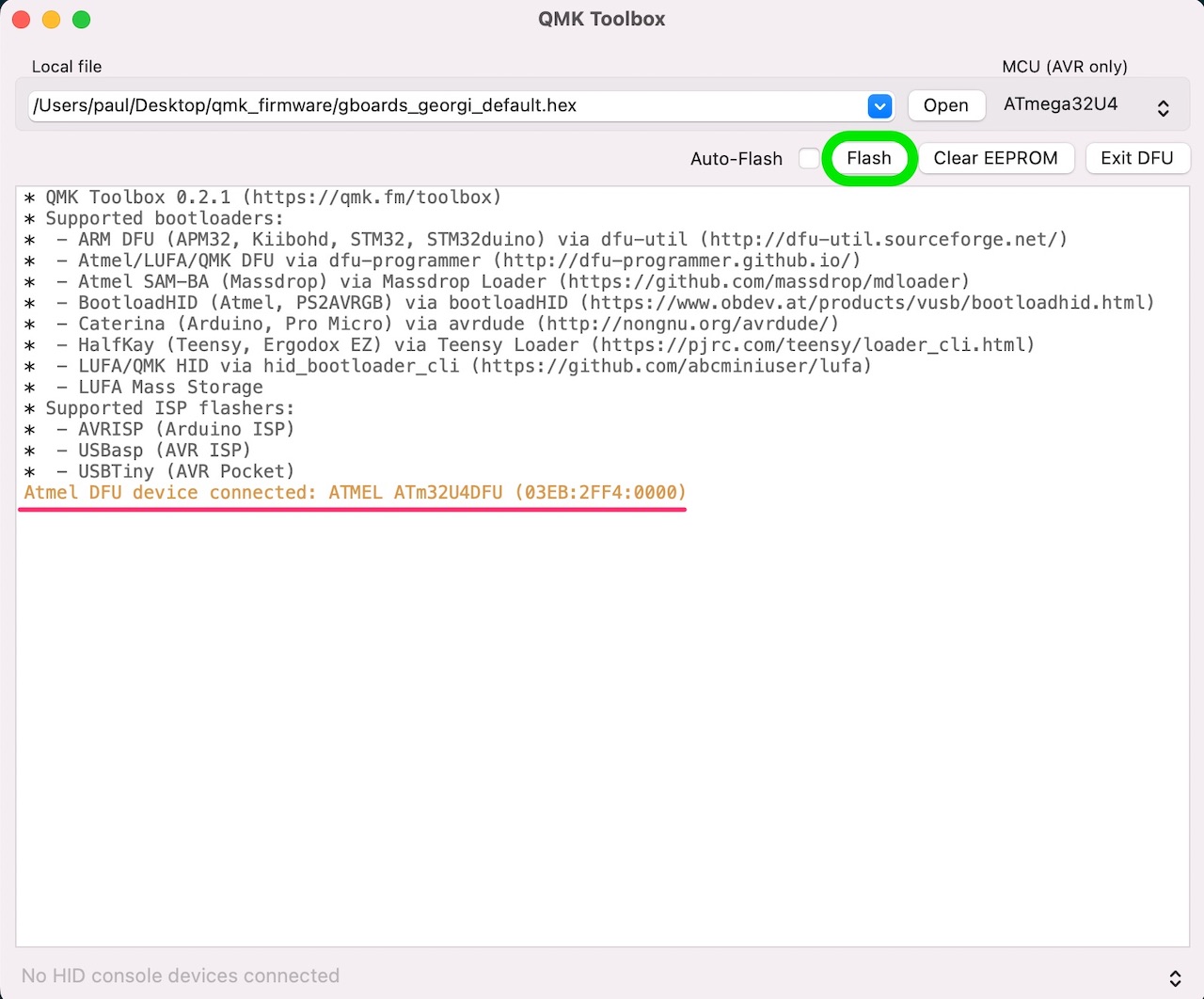The width and height of the screenshot is (1204, 999).
Task: Click the Atmel/LUFA/QMK DFU dfu-programmer line
Action: (x=442, y=261)
